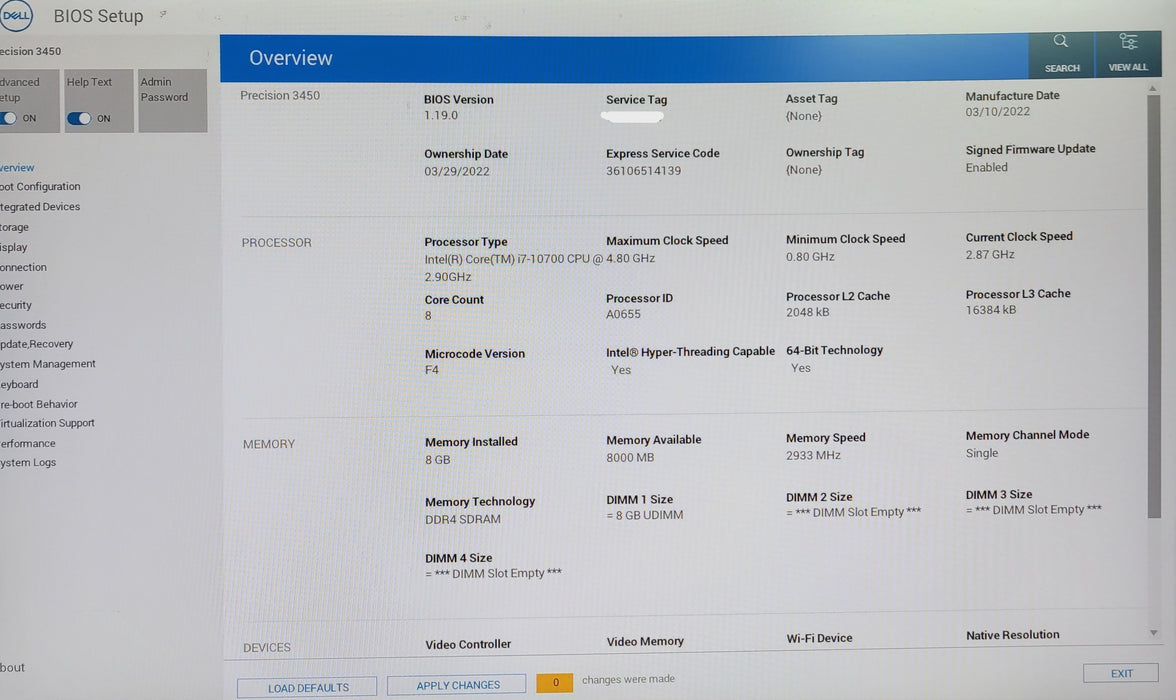Click the Ownership Date 03/29/2022

click(457, 171)
